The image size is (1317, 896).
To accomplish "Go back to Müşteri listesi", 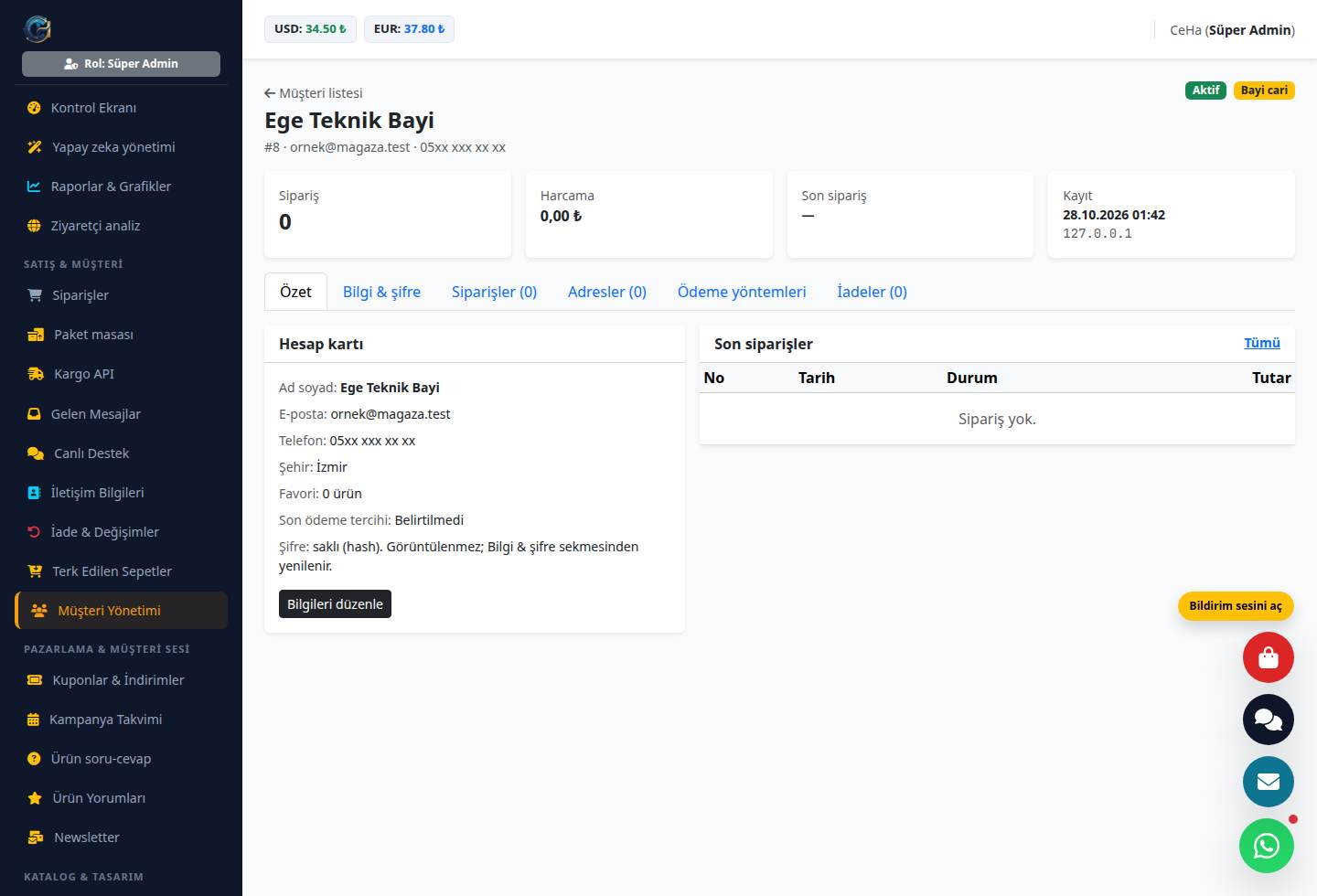I will (x=314, y=93).
